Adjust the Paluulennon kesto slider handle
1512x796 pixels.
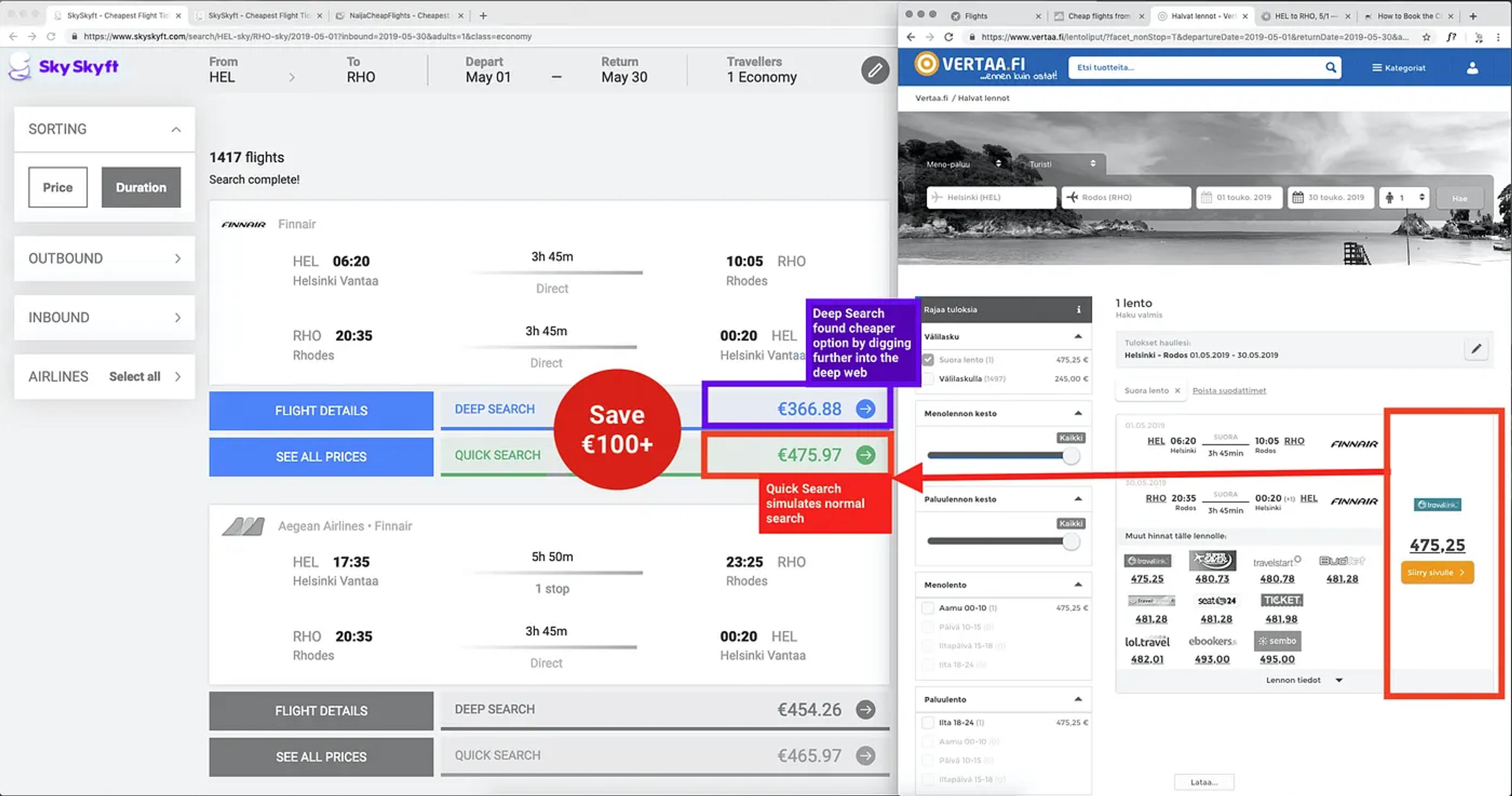pyautogui.click(x=1071, y=542)
